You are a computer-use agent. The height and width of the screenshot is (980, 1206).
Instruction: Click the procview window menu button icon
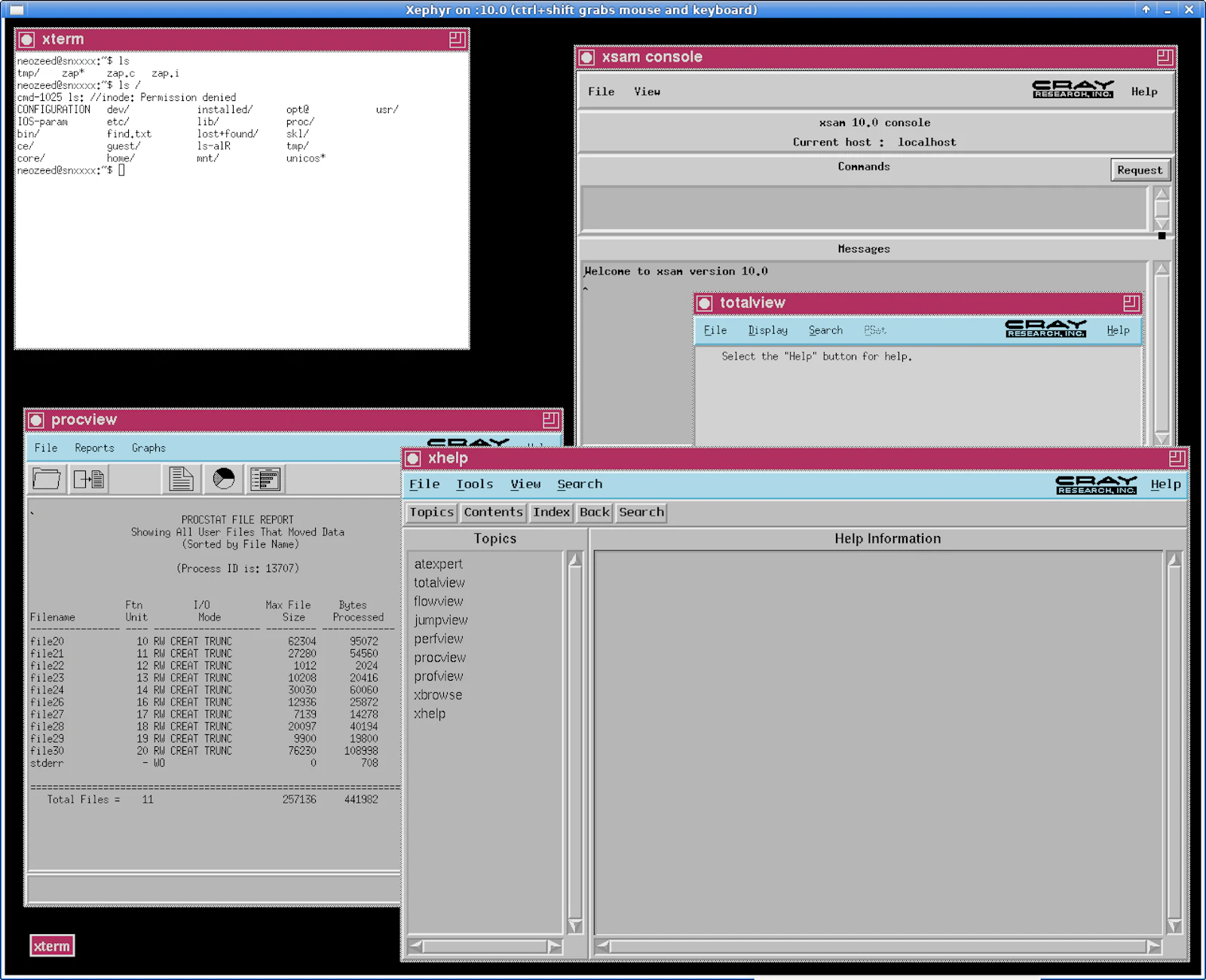tap(36, 420)
